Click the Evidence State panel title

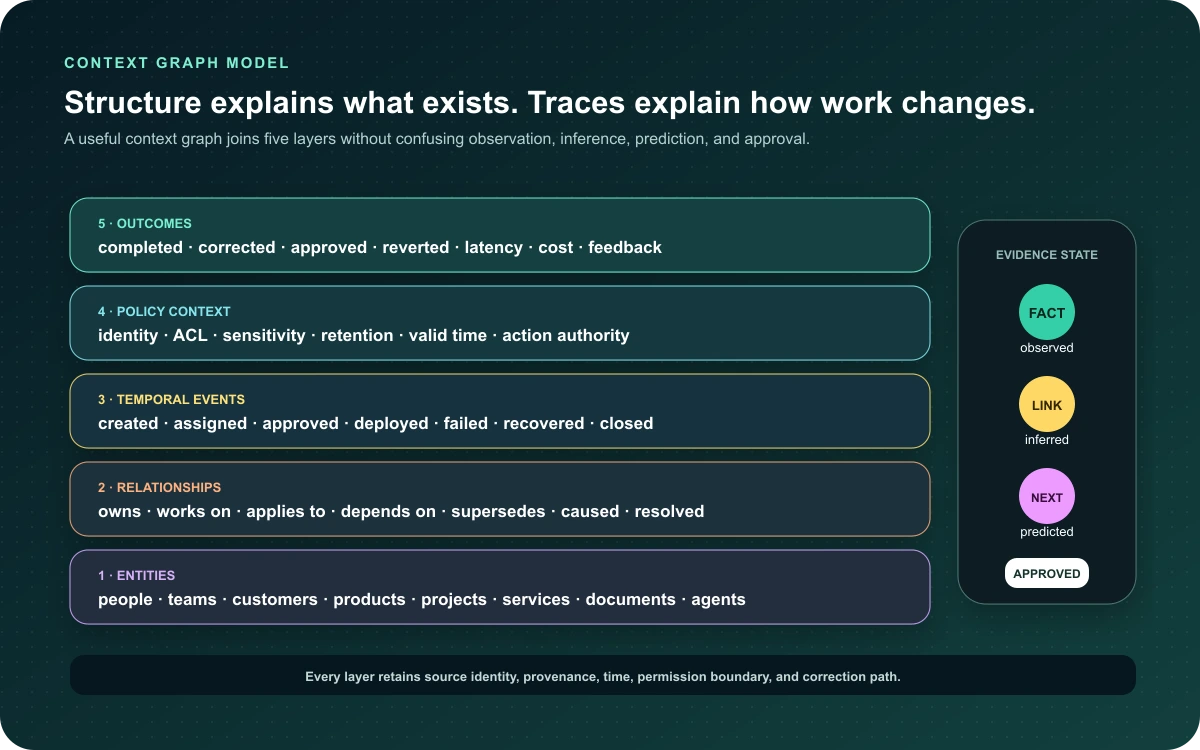point(1047,255)
